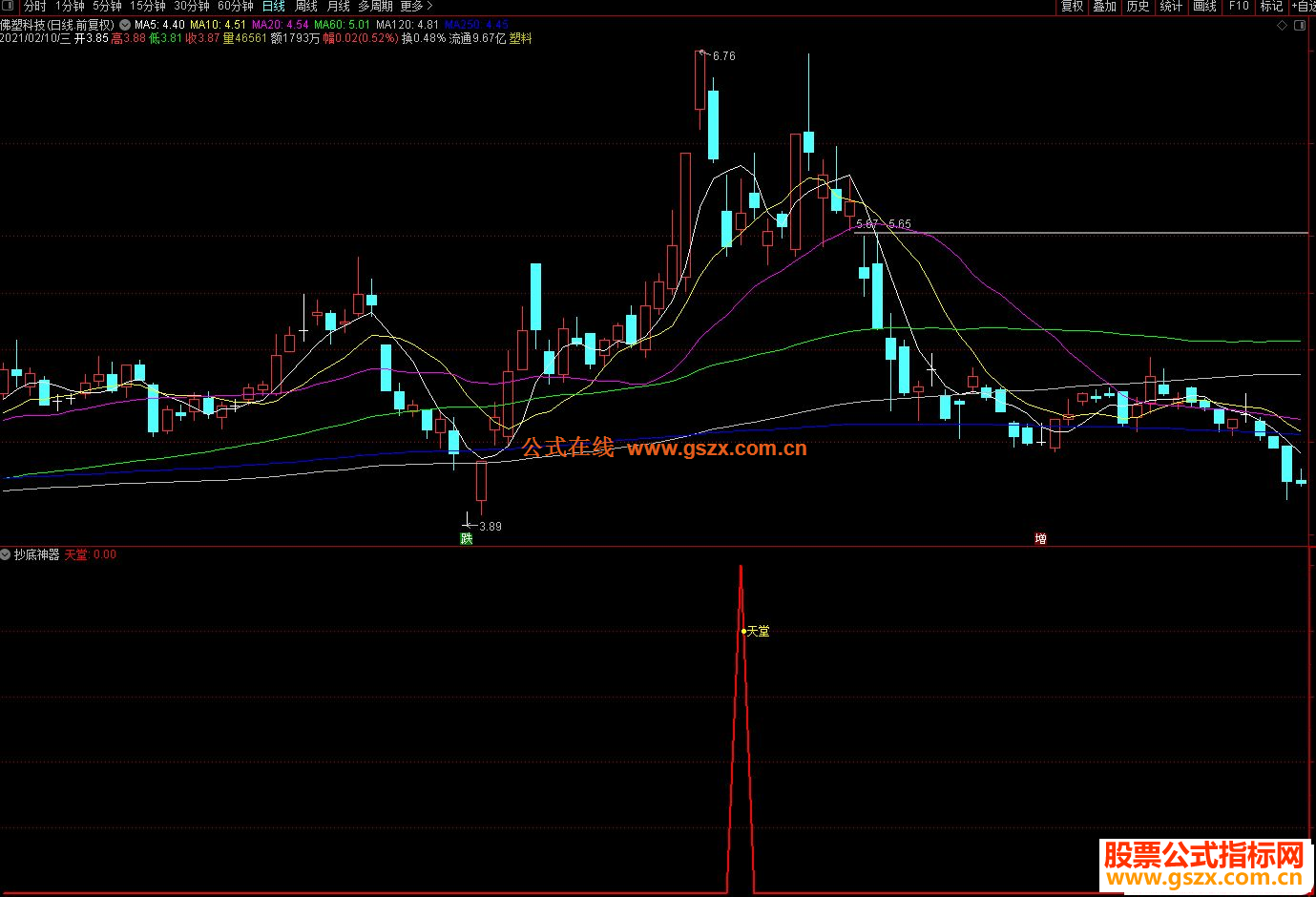Click the 叠加 overlay button
This screenshot has width=1316, height=897.
point(1105,6)
